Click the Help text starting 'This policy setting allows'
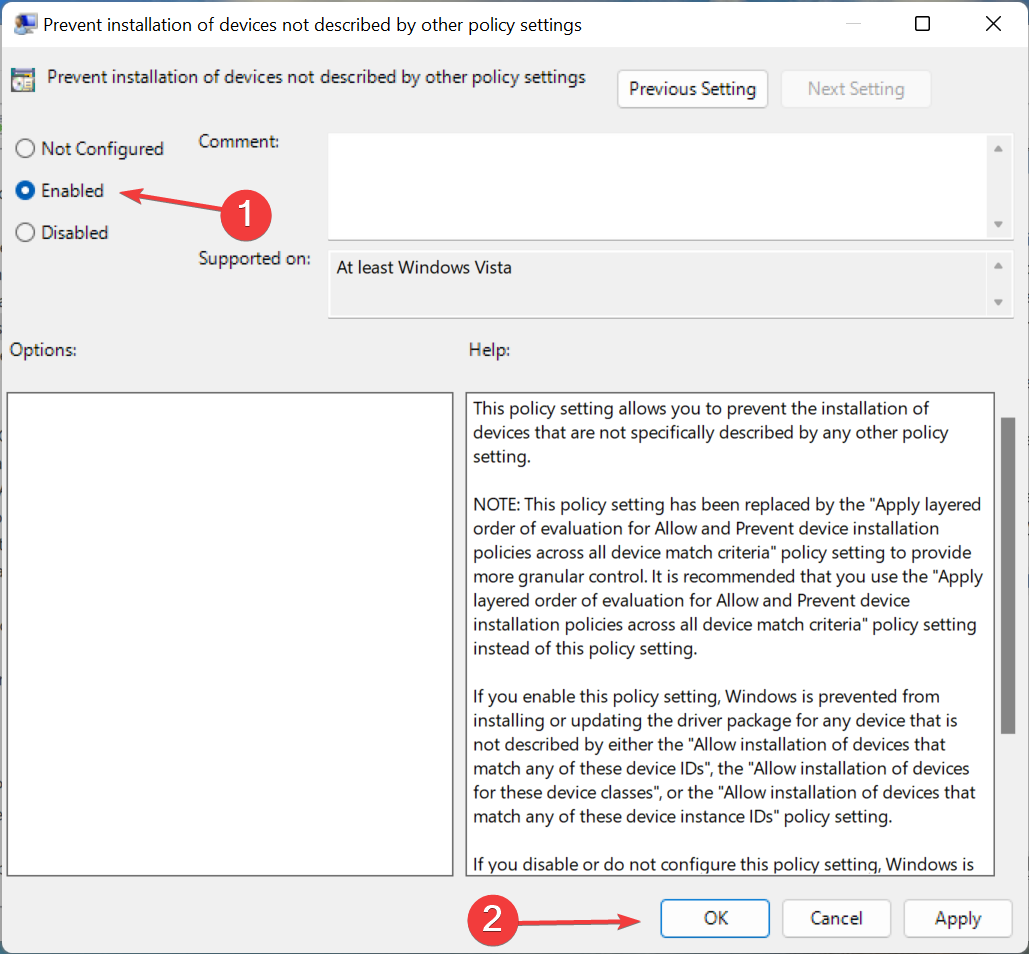1029x954 pixels. click(x=711, y=432)
